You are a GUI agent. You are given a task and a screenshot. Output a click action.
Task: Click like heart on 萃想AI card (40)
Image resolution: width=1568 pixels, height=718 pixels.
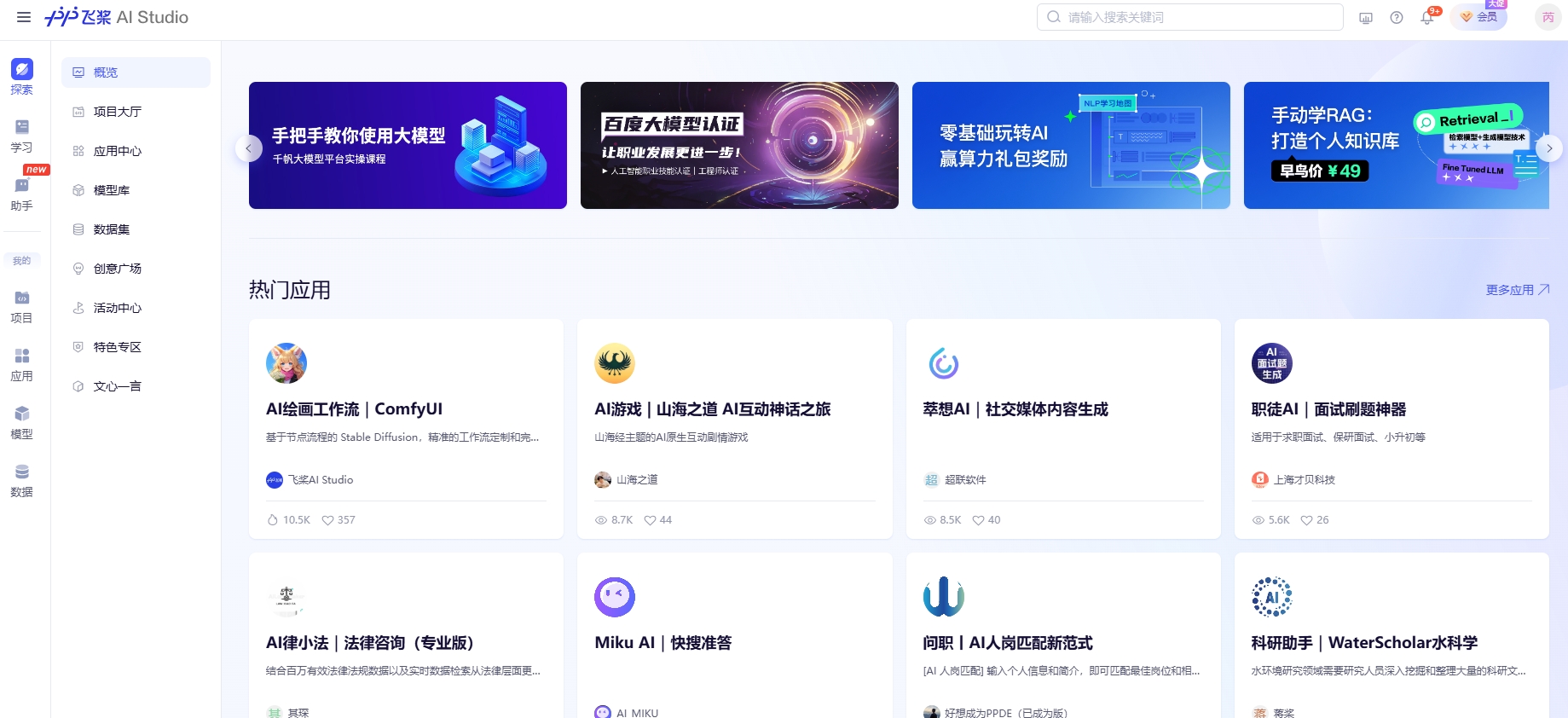pos(978,520)
